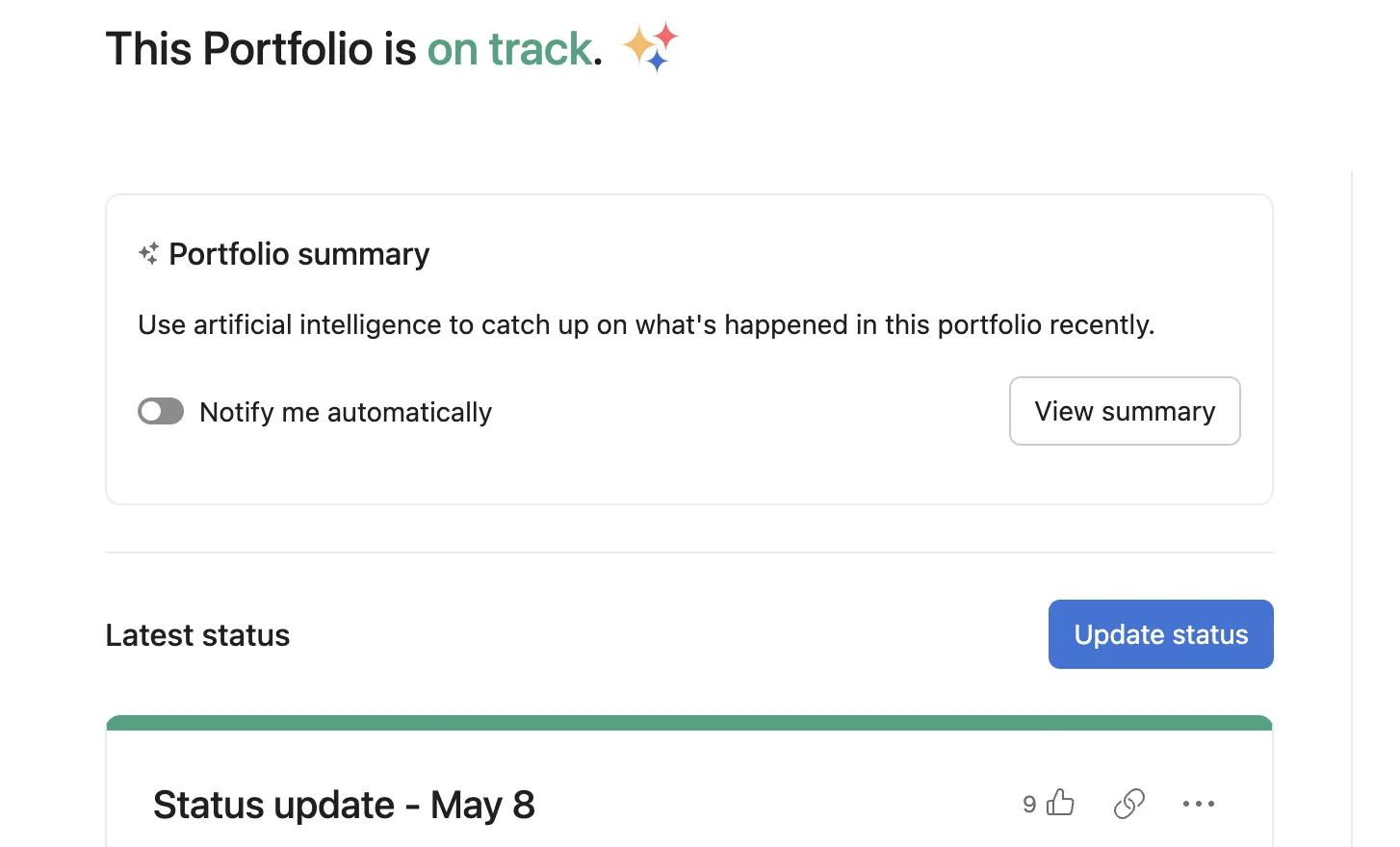Viewport: 1400px width, 847px height.
Task: Like the May 8 status update
Action: pyautogui.click(x=1060, y=803)
